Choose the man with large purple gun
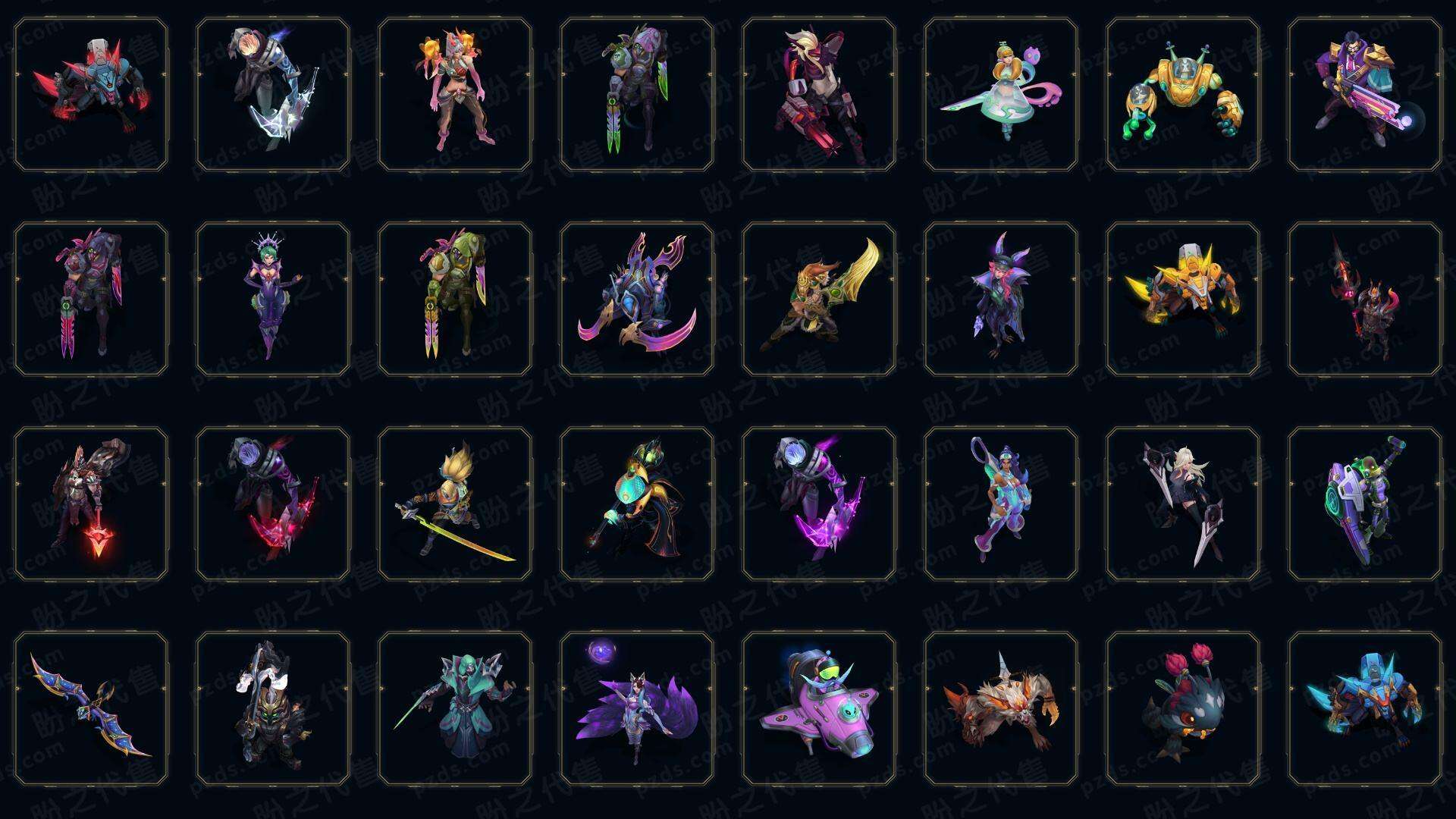Viewport: 1456px width, 819px height. pos(1365,95)
